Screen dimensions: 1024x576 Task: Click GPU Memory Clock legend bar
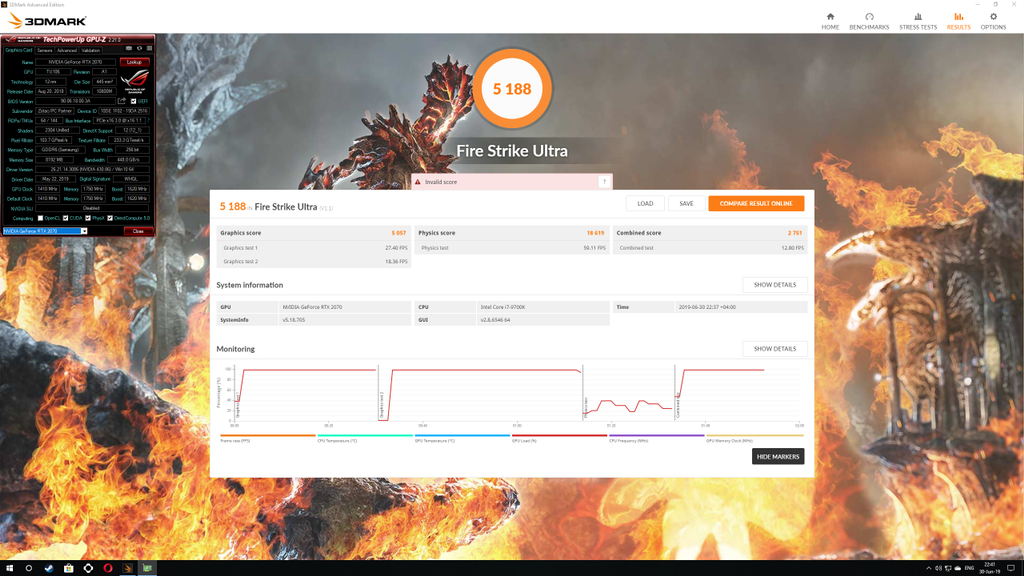tap(755, 436)
